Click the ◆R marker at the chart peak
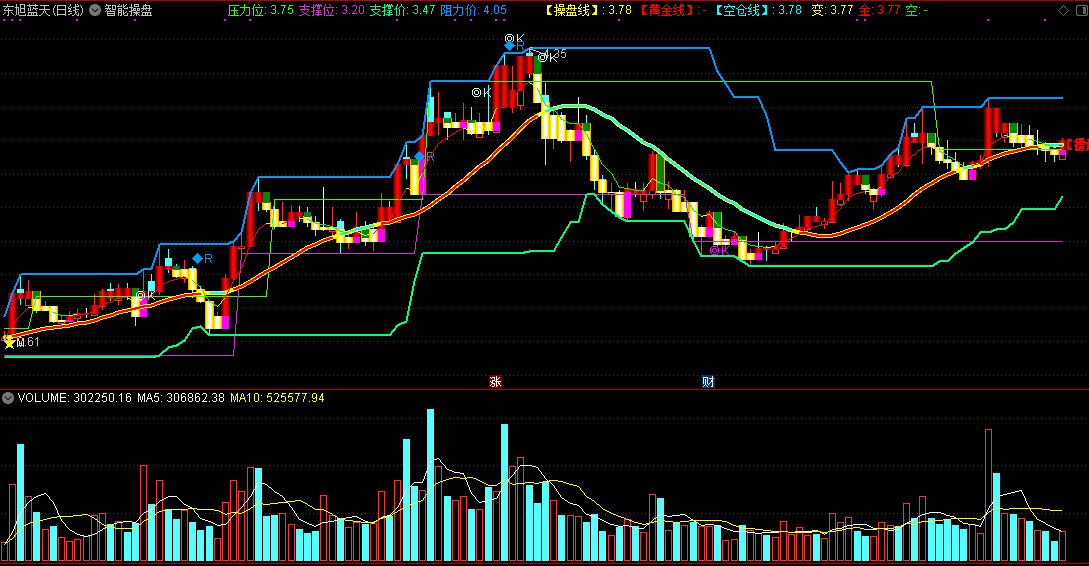The width and height of the screenshot is (1089, 566). point(515,46)
